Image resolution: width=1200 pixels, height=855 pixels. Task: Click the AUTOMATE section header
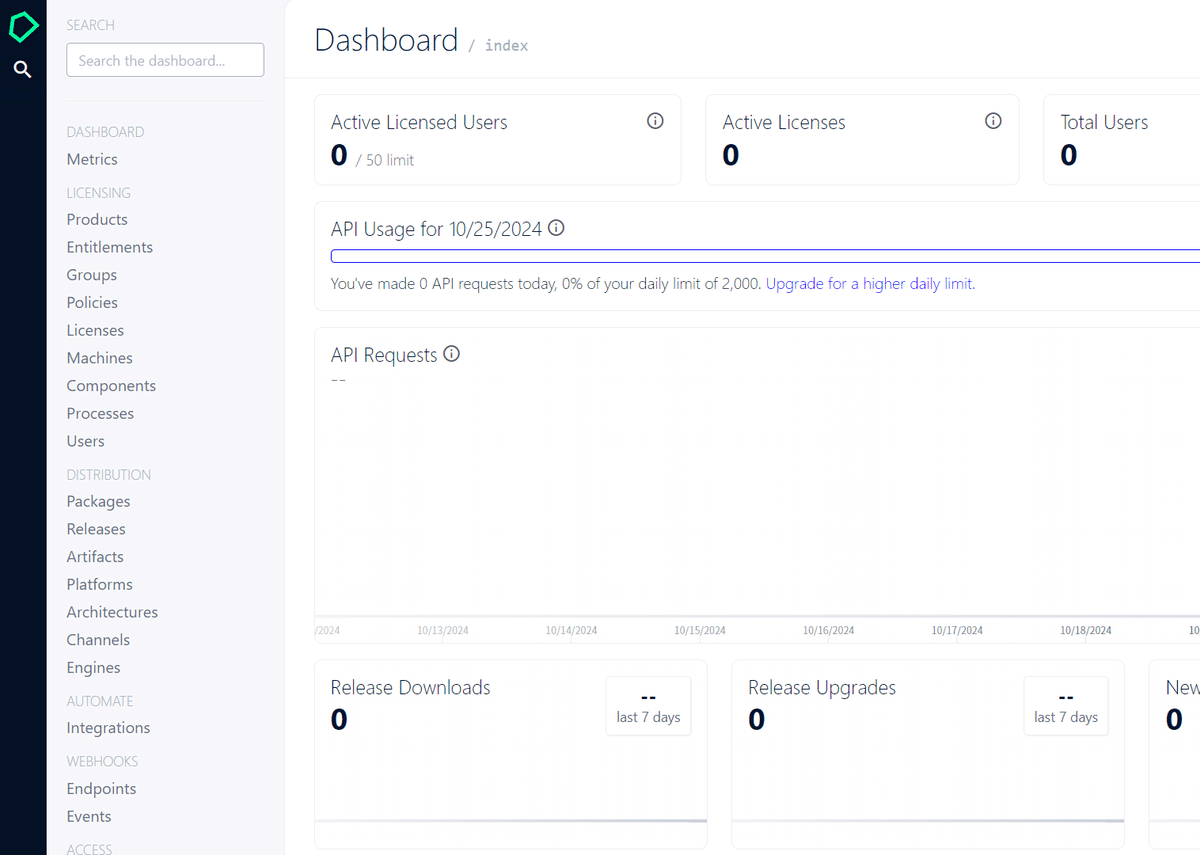pyautogui.click(x=100, y=701)
